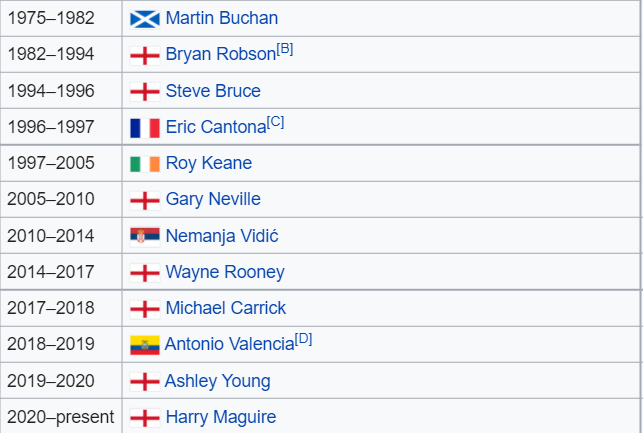Open the Roy Keane page link
The height and width of the screenshot is (433, 643).
pos(209,163)
